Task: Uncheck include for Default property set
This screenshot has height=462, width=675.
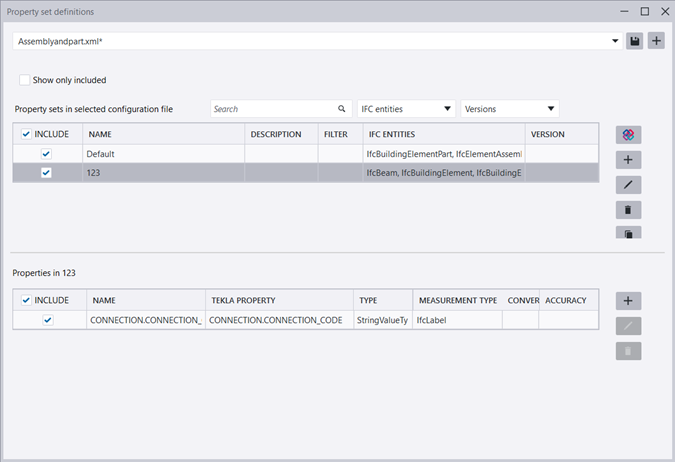Action: click(47, 154)
